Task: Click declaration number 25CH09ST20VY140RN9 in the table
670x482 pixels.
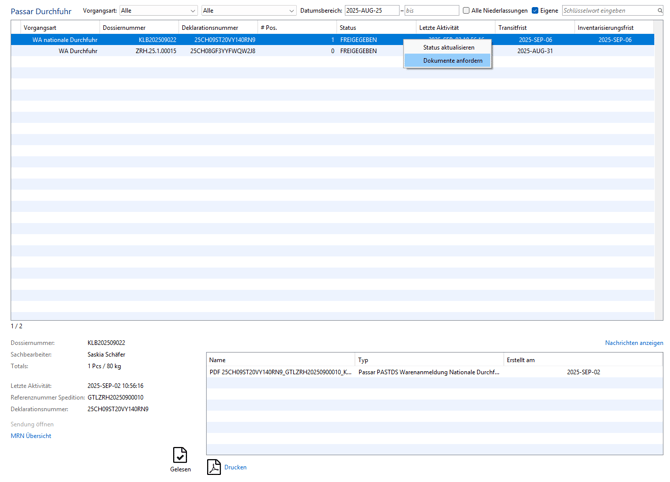Action: (x=225, y=40)
